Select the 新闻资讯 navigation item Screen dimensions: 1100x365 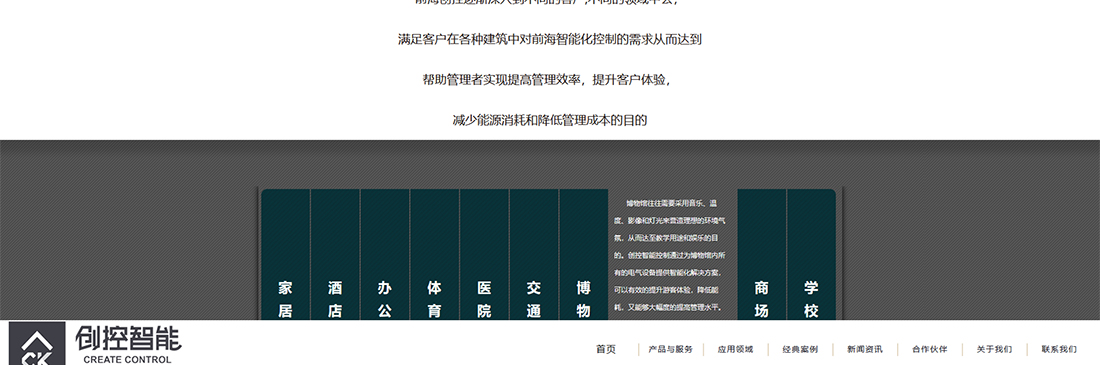click(x=864, y=349)
